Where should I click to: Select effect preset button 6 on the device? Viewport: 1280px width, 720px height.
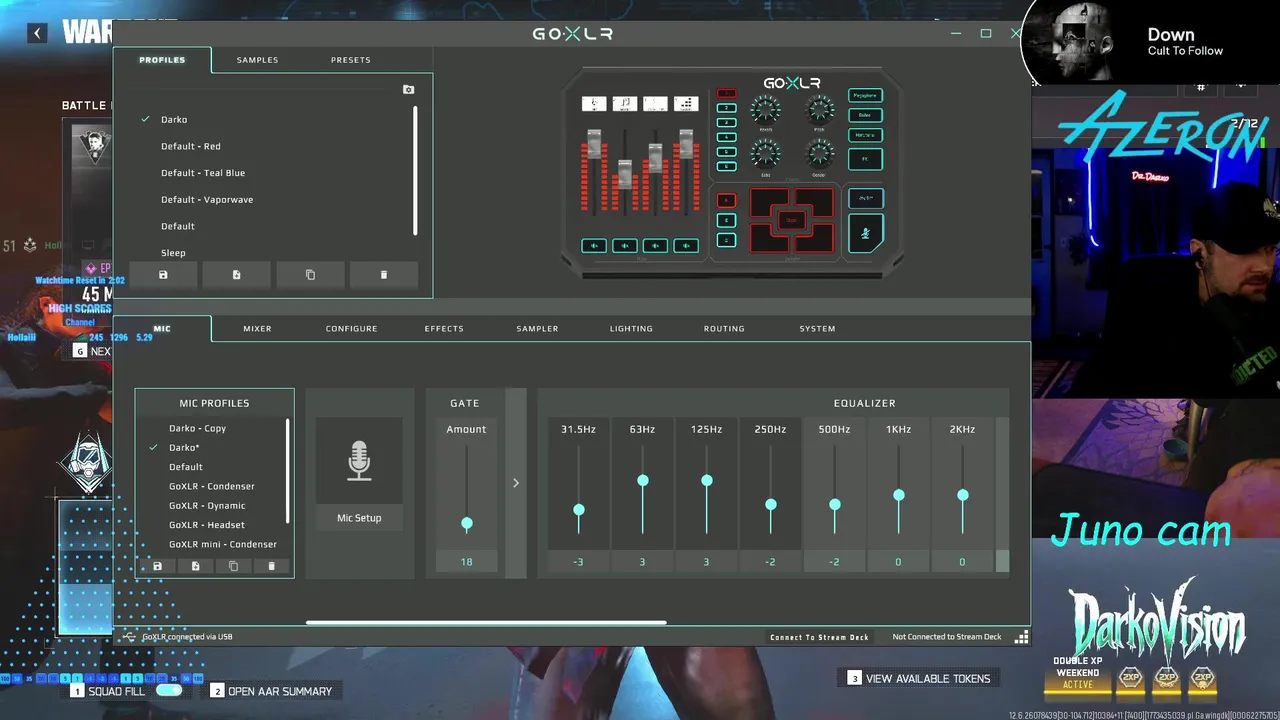(x=726, y=166)
